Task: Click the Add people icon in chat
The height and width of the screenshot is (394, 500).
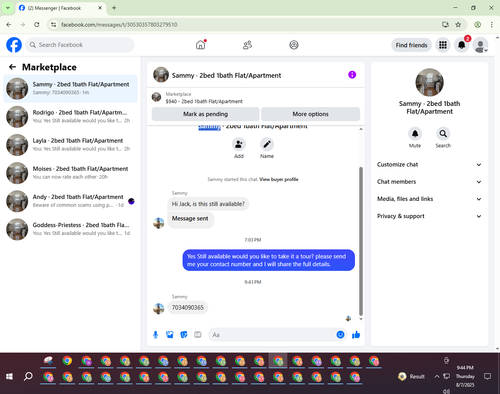Action: (239, 144)
